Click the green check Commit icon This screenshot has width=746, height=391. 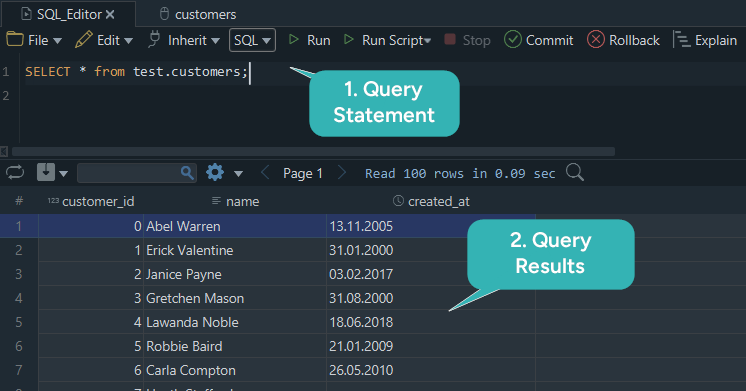513,39
